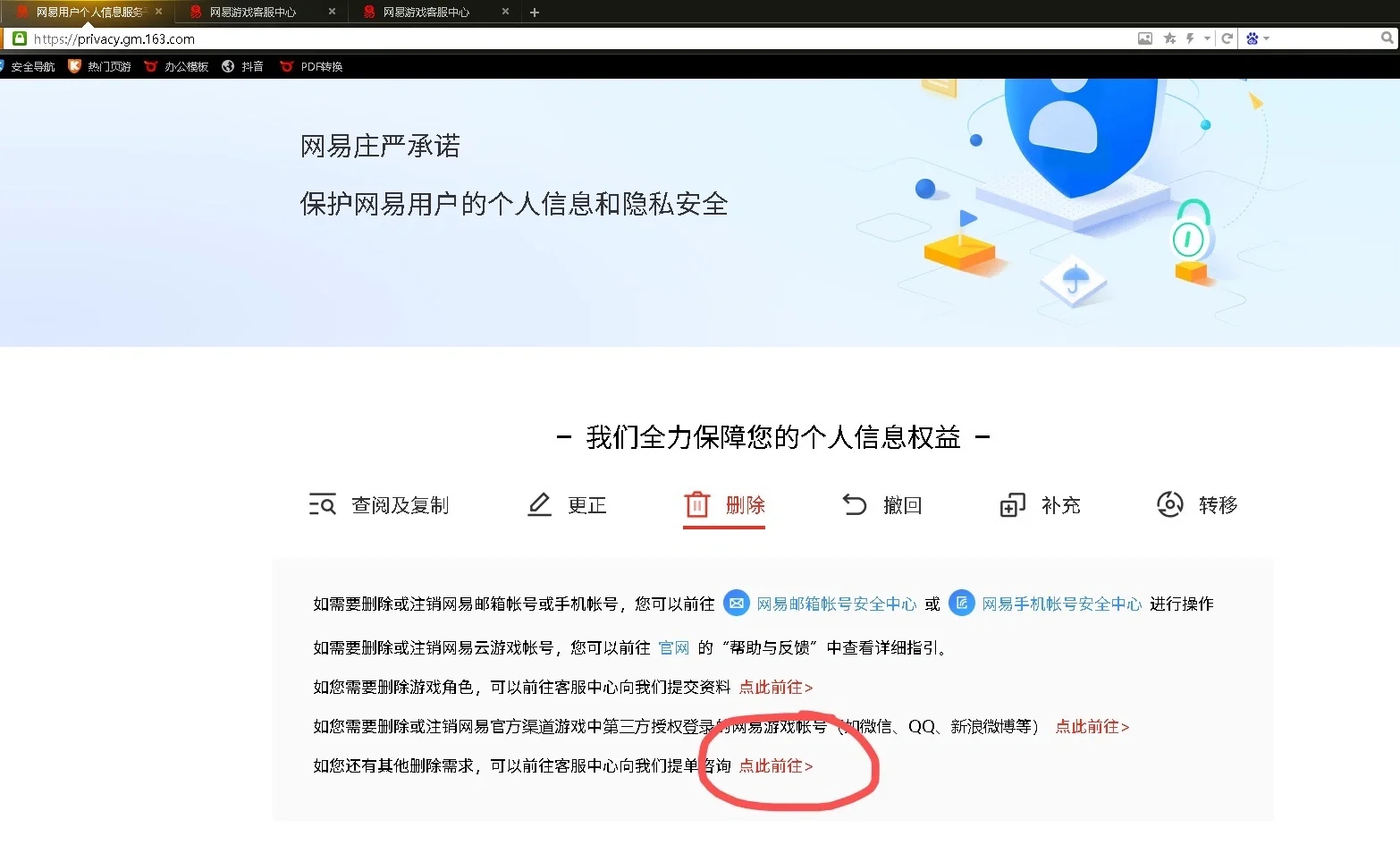Viewport: 1400px width, 845px height.
Task: Click the picture/screenshot icon in address bar
Action: [1145, 38]
